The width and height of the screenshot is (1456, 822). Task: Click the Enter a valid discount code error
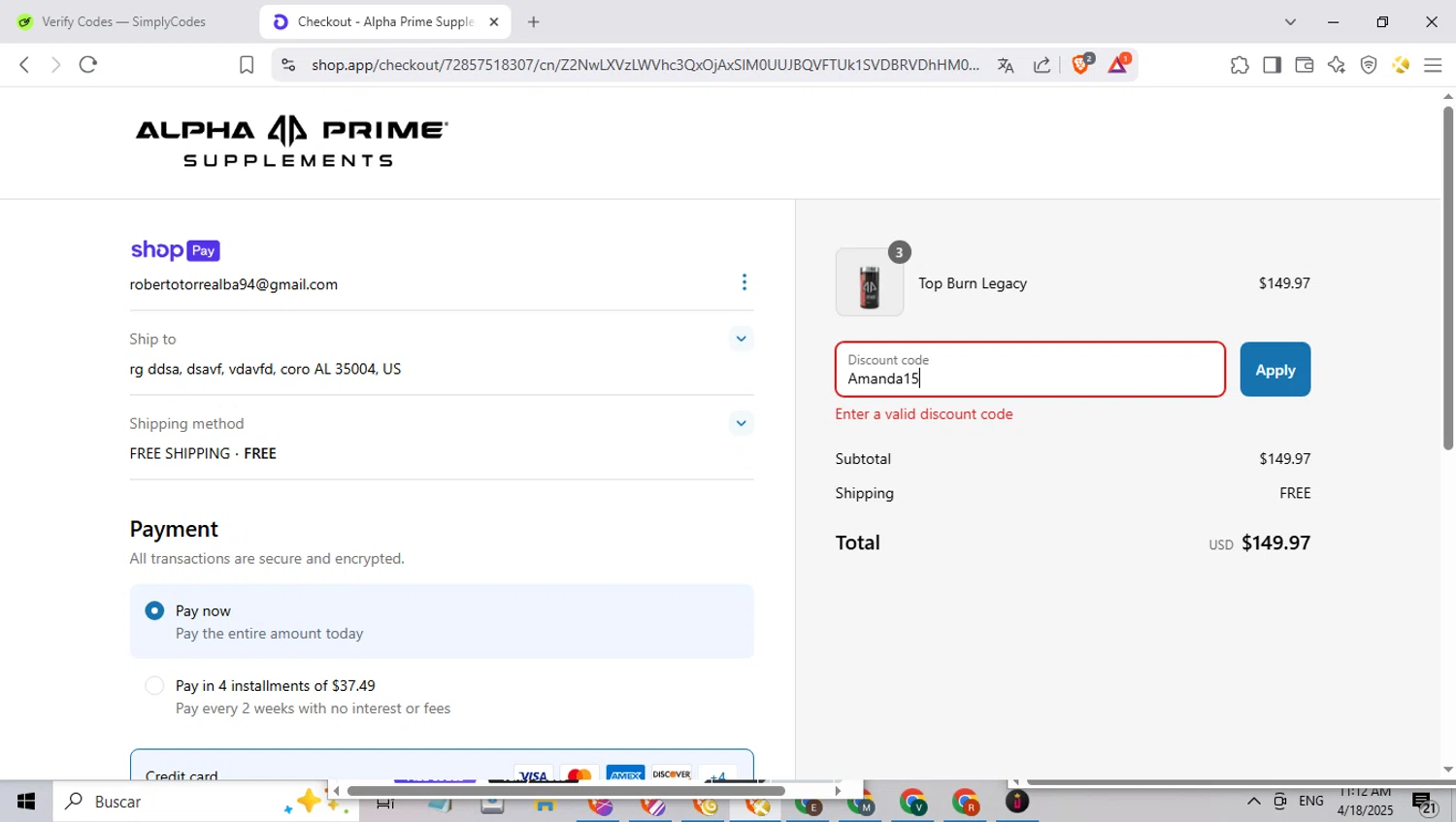click(924, 413)
